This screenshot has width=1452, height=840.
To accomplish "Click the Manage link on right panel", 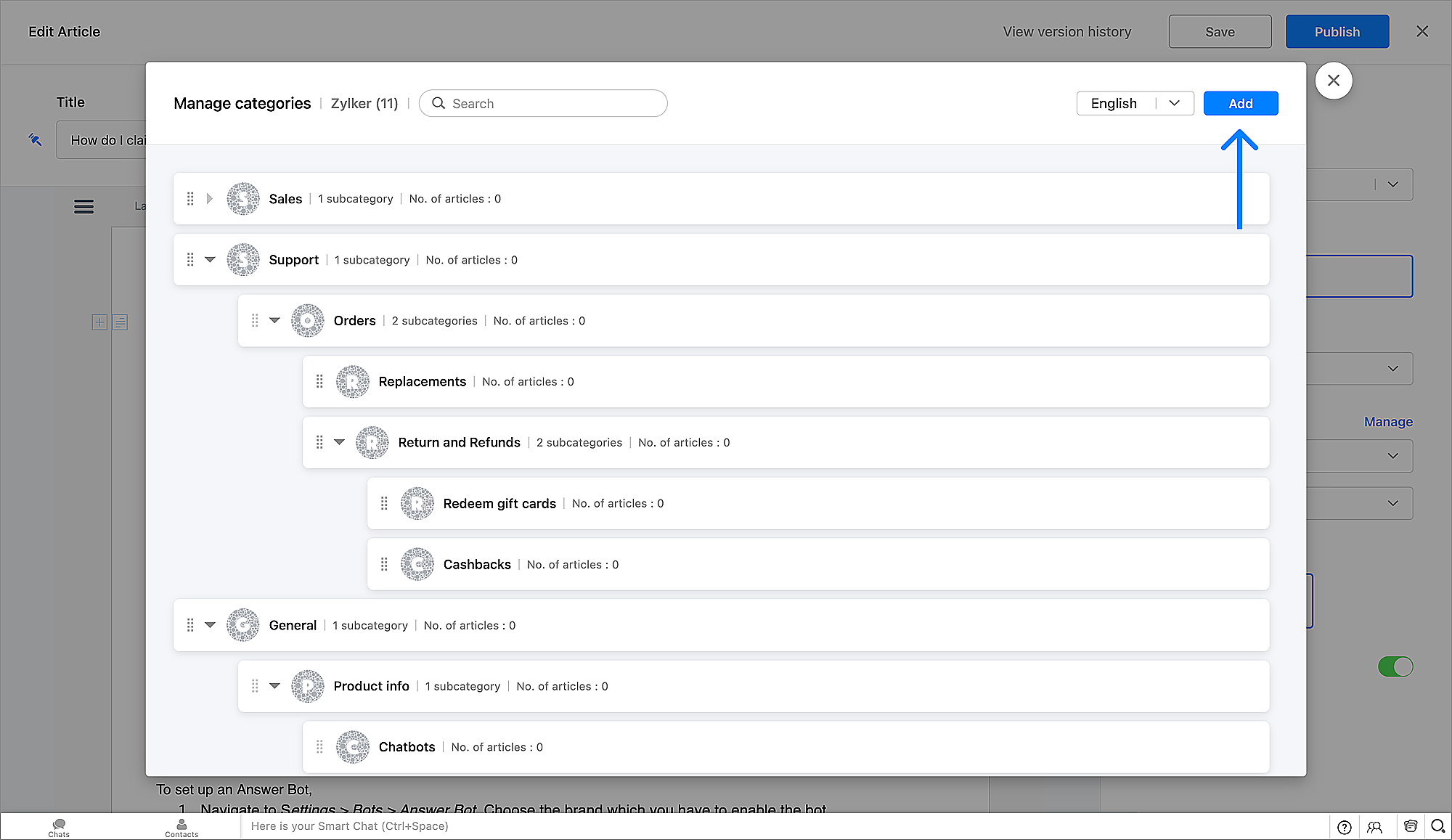I will [x=1387, y=422].
